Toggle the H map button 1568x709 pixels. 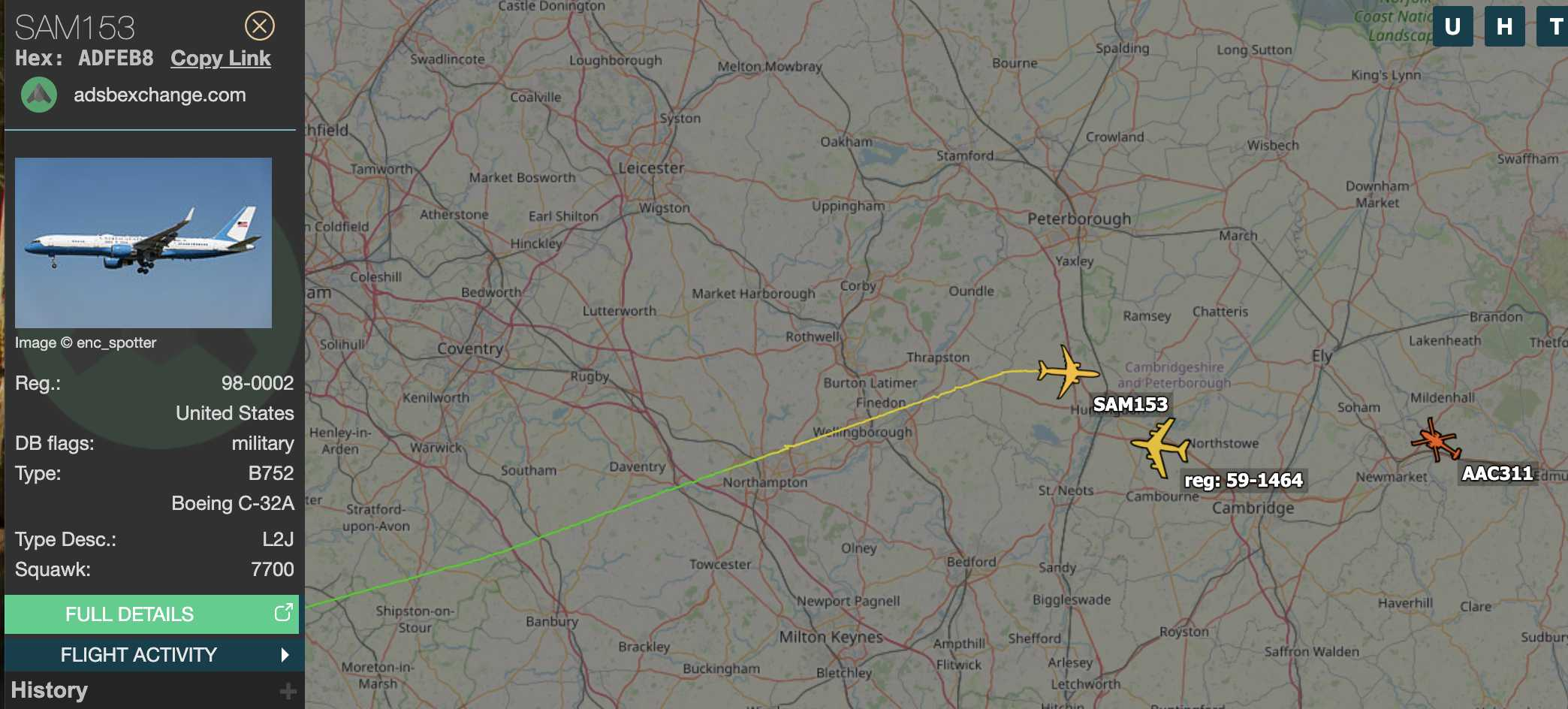tap(1504, 27)
